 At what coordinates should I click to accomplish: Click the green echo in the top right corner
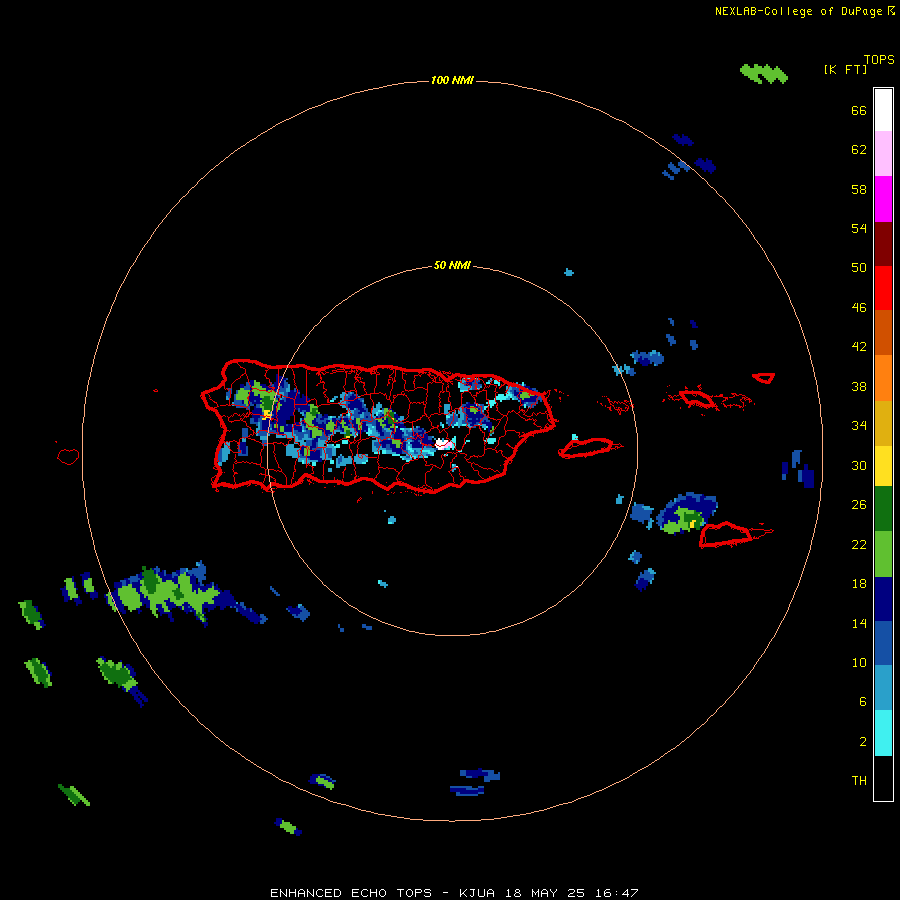pyautogui.click(x=764, y=73)
